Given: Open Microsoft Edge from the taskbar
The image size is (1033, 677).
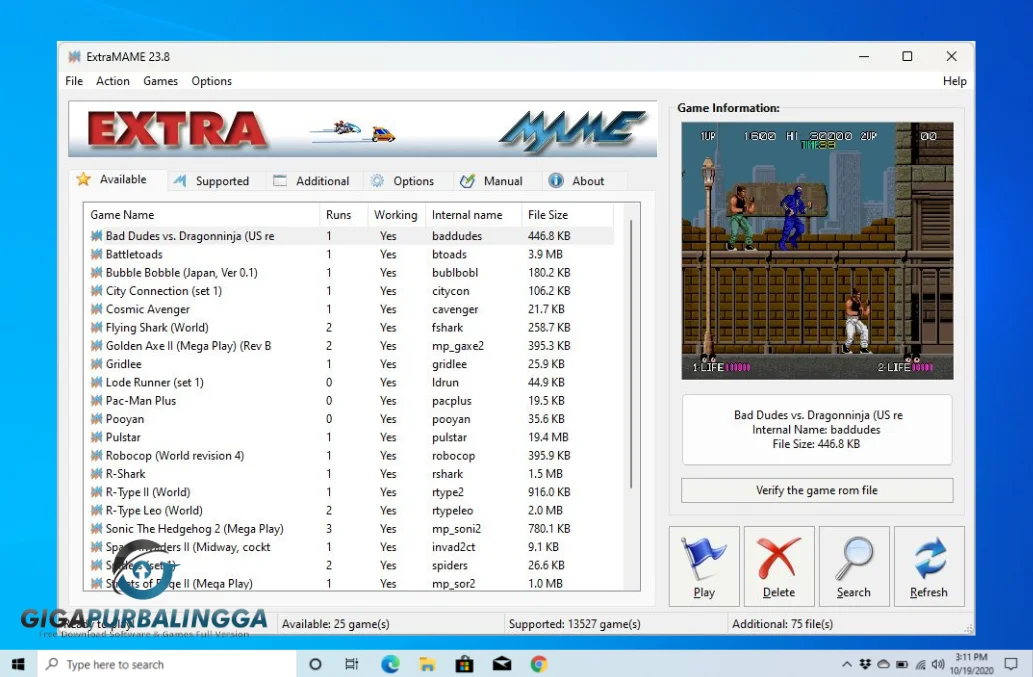Looking at the screenshot, I should tap(390, 664).
